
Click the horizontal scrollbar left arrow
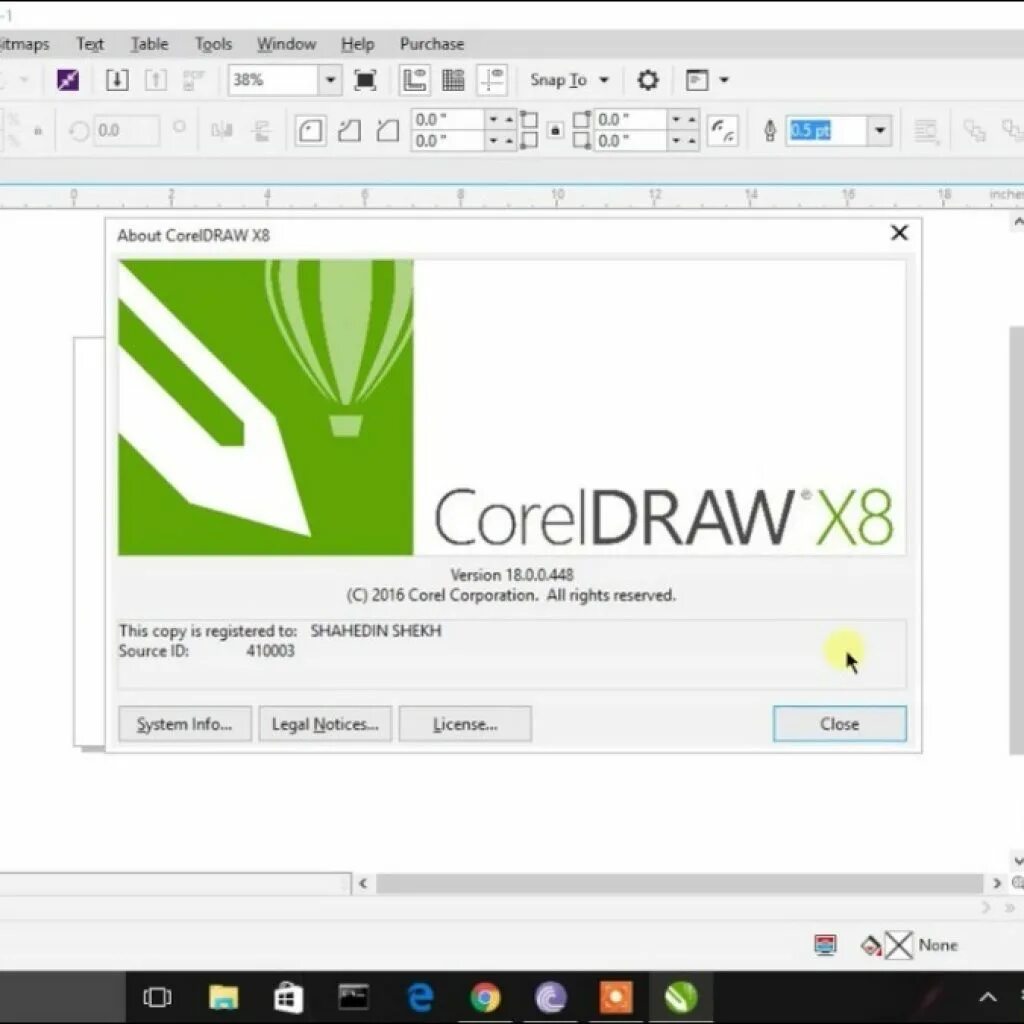(x=363, y=884)
